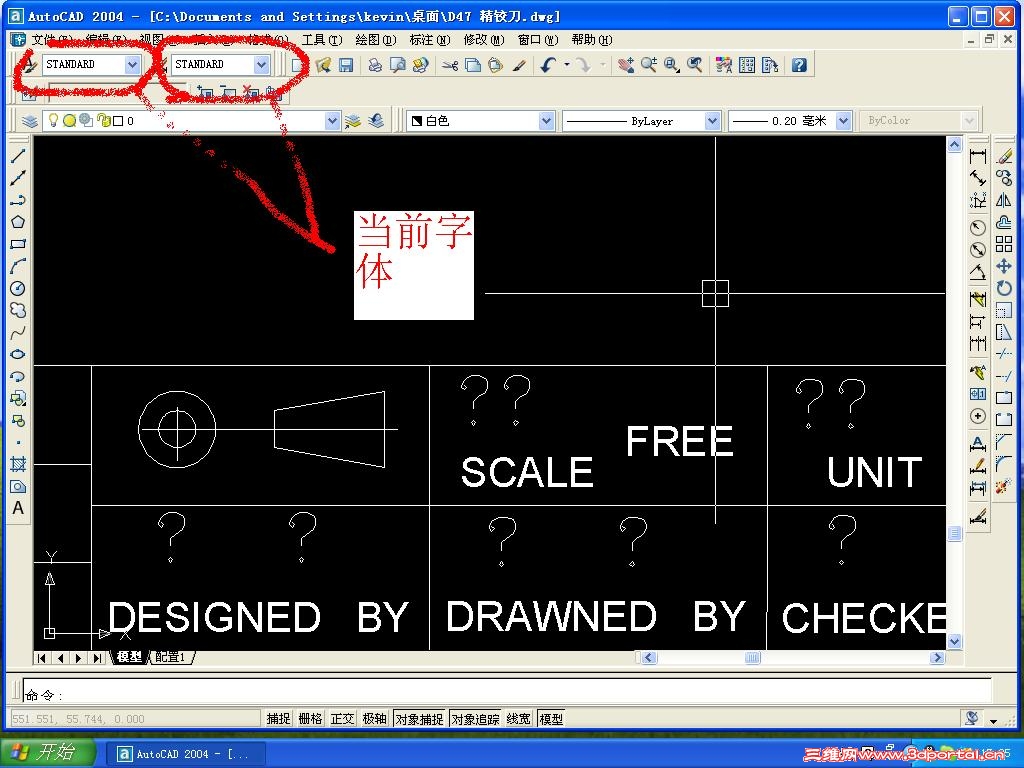Choose the Linear Dimension tool
The height and width of the screenshot is (768, 1024).
978,156
